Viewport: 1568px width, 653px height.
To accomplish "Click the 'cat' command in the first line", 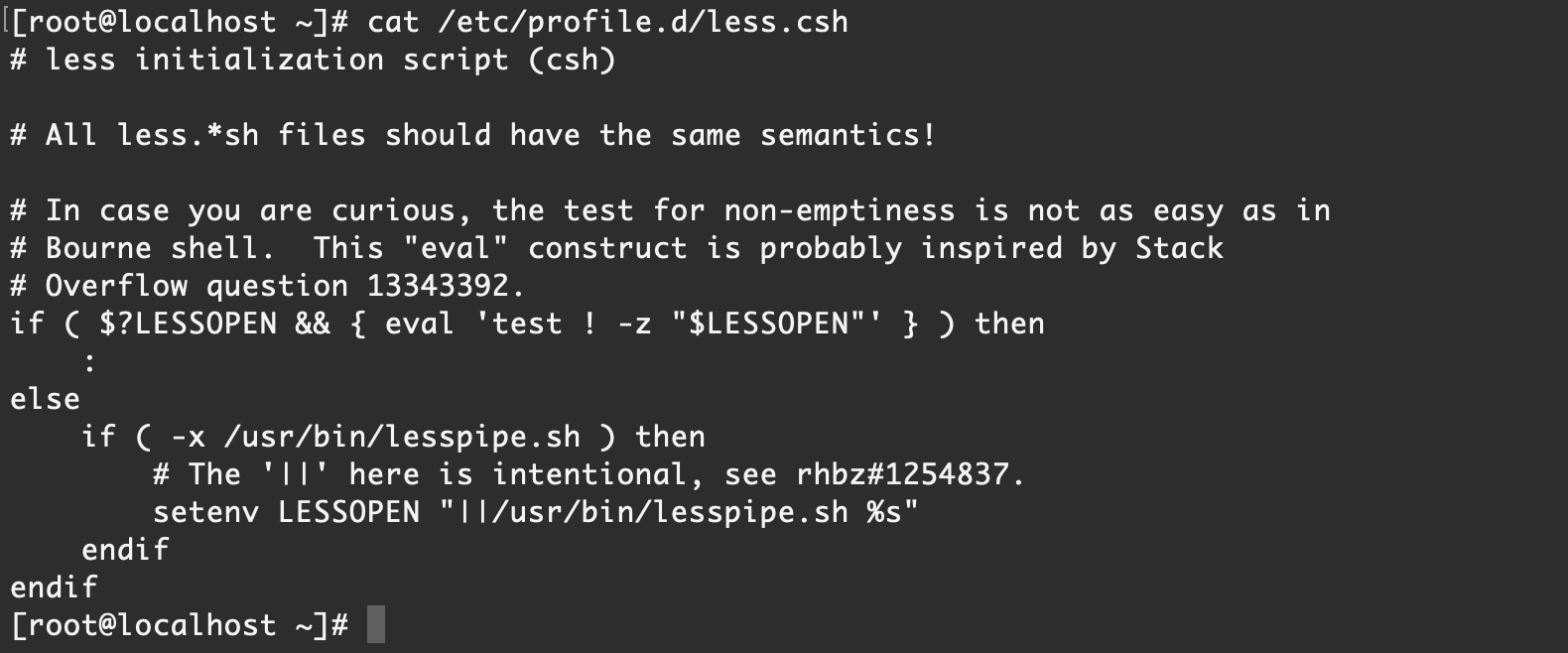I will 393,22.
